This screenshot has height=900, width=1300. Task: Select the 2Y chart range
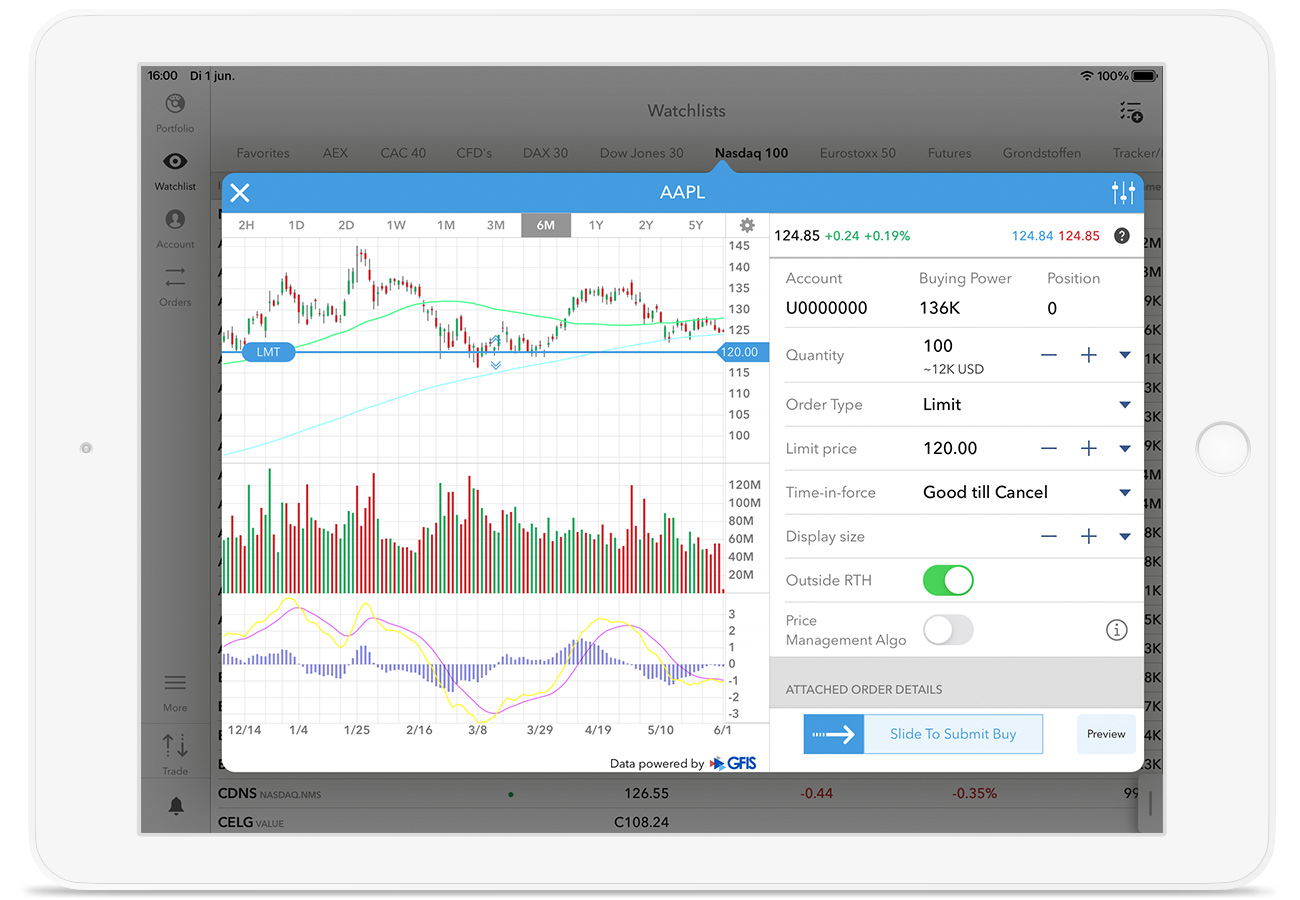tap(646, 225)
